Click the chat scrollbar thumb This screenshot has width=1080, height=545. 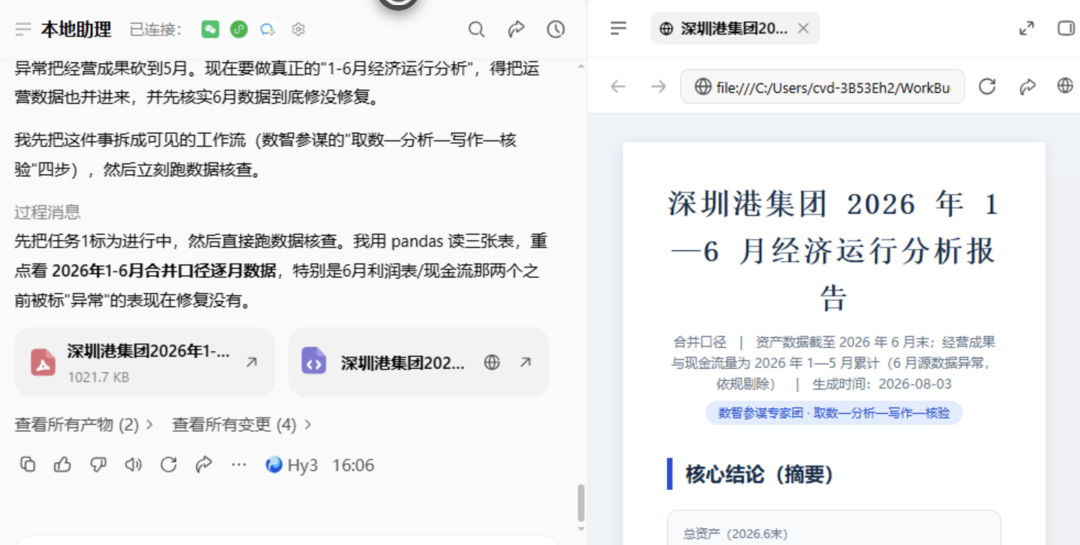coord(581,503)
